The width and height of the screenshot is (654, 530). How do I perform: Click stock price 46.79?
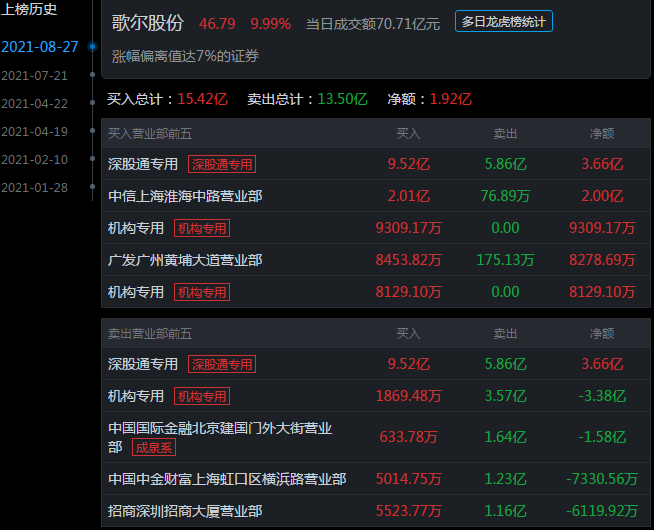tap(217, 24)
